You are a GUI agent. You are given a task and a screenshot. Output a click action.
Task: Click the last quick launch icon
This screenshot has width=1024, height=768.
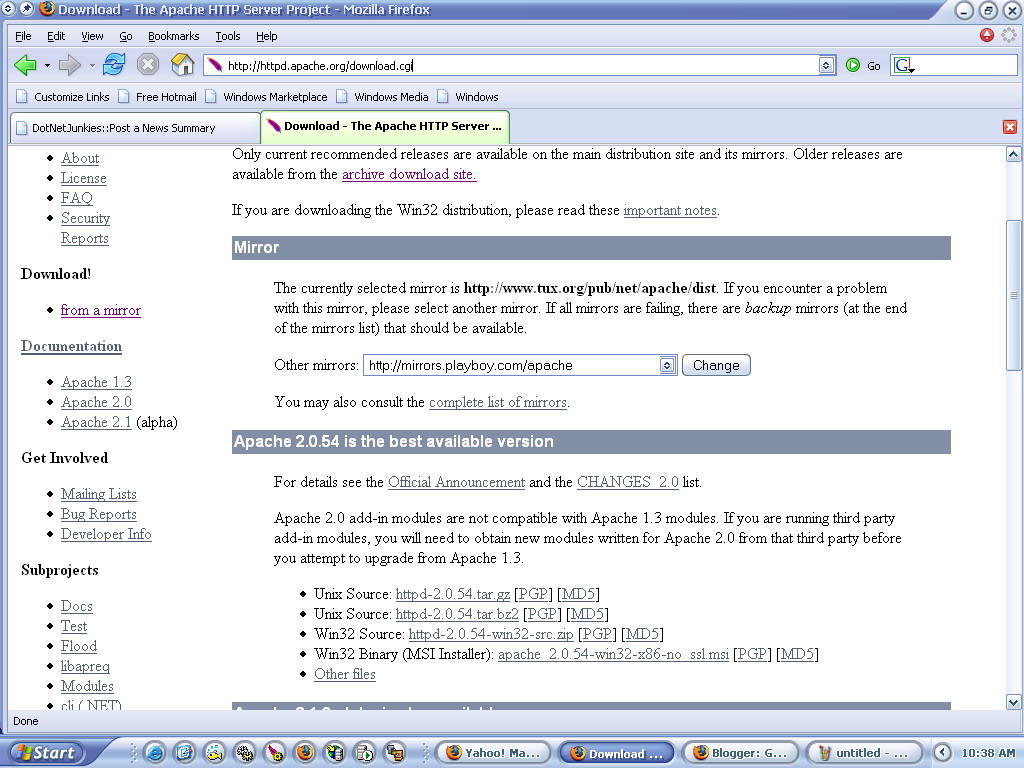(x=395, y=753)
